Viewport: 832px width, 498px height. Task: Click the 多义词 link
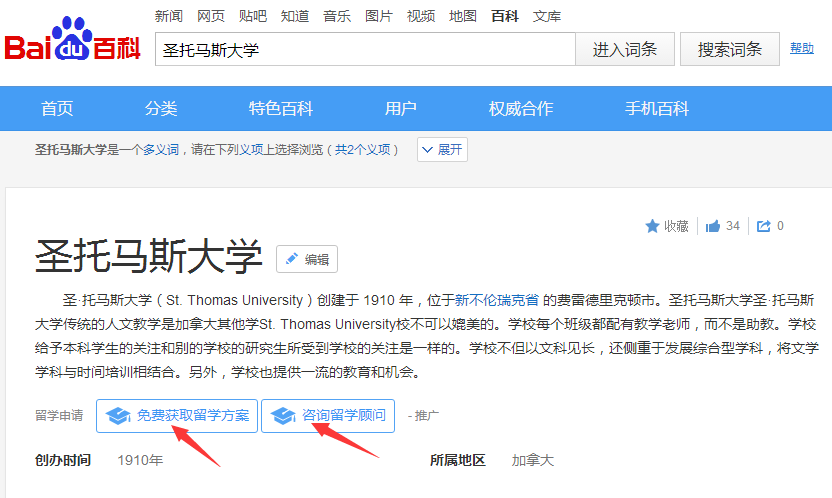pos(161,150)
